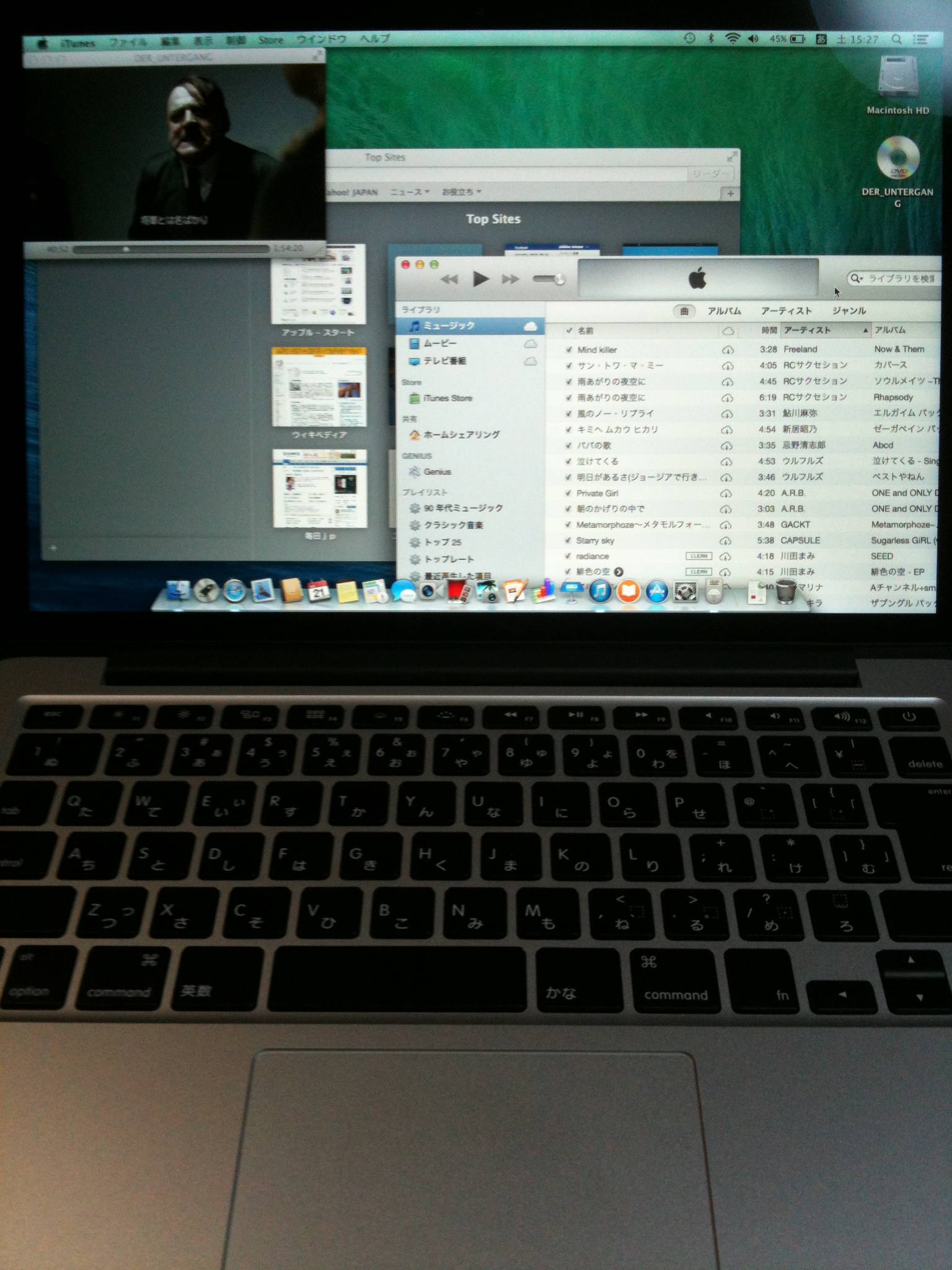Click the iTunes library search field
The height and width of the screenshot is (1270, 952).
[894, 278]
